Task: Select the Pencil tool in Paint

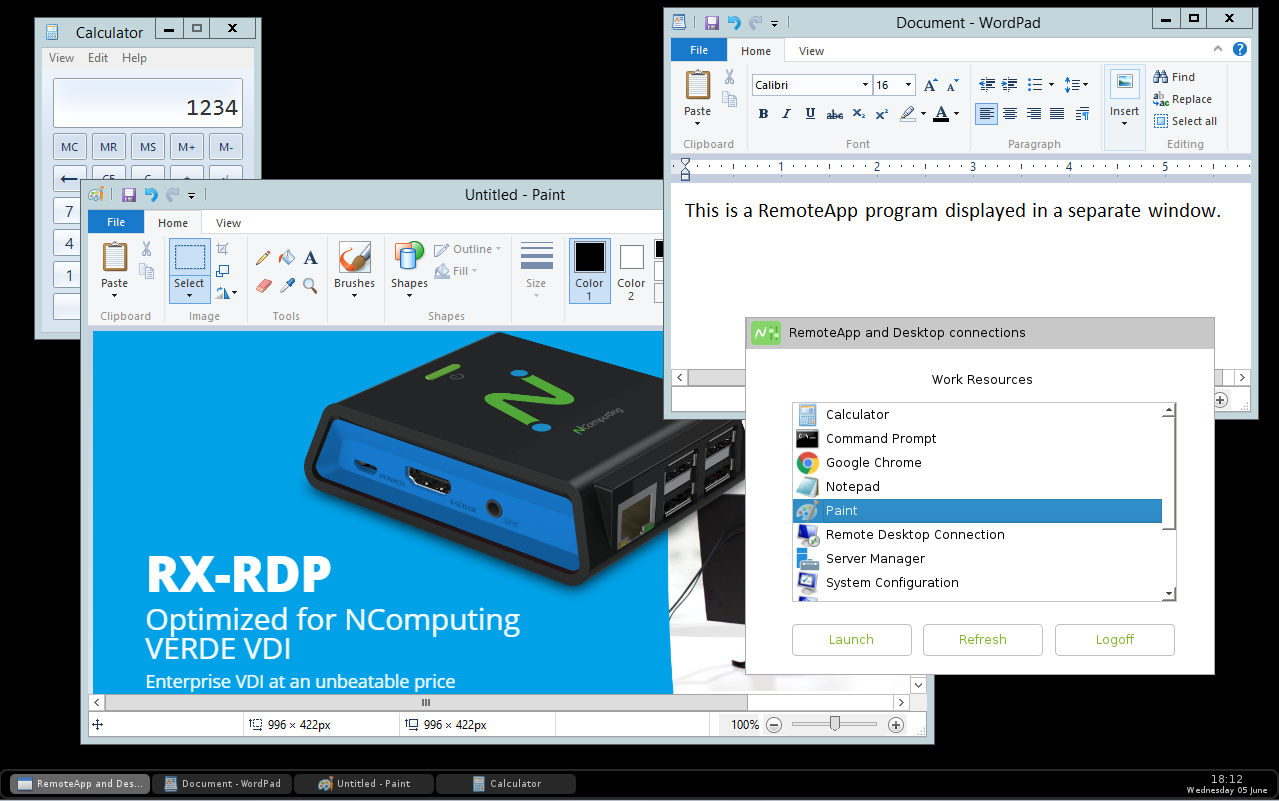Action: pos(263,258)
